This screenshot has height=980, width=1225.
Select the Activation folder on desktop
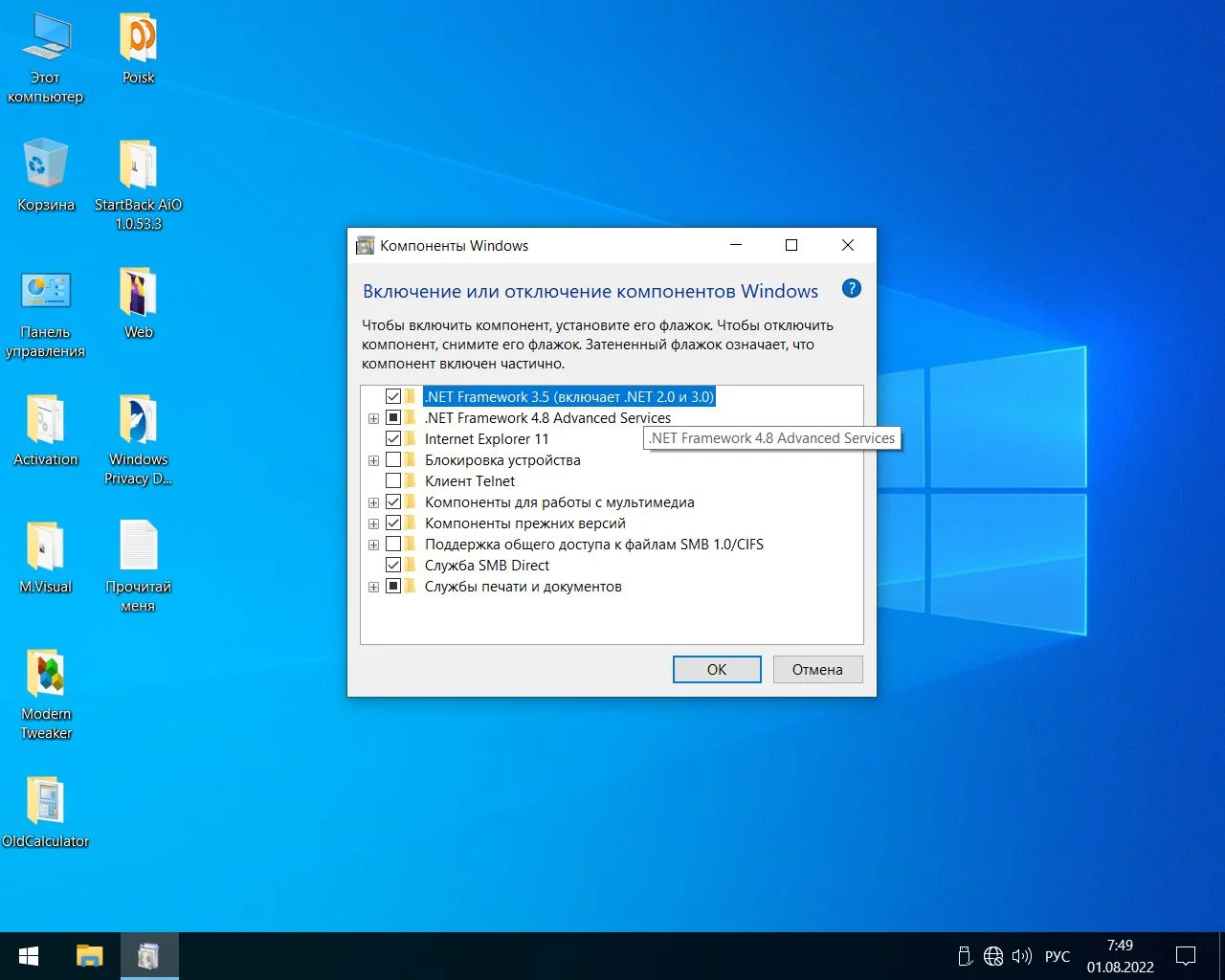[x=45, y=421]
